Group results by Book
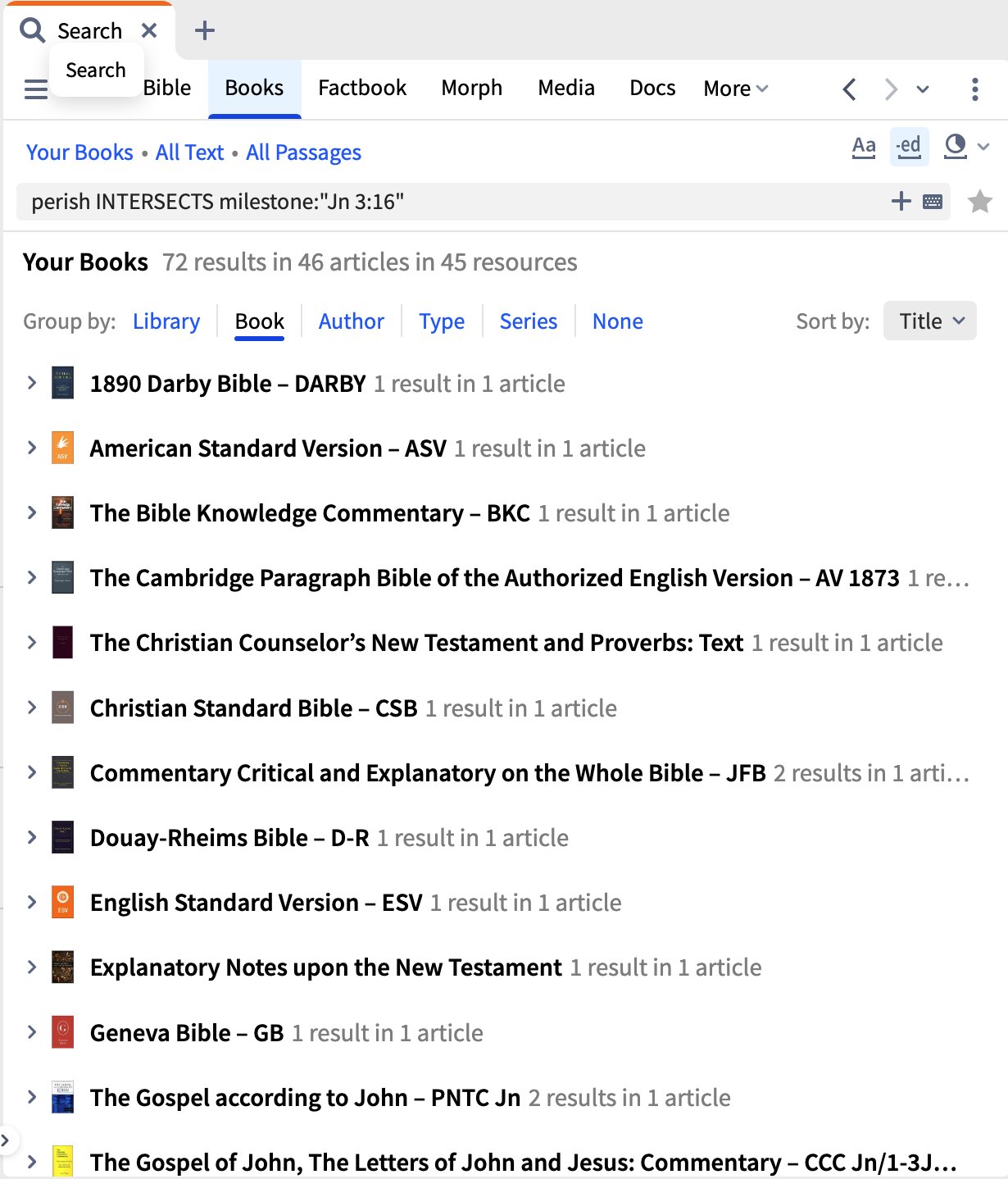The height and width of the screenshot is (1179, 1008). coord(260,321)
